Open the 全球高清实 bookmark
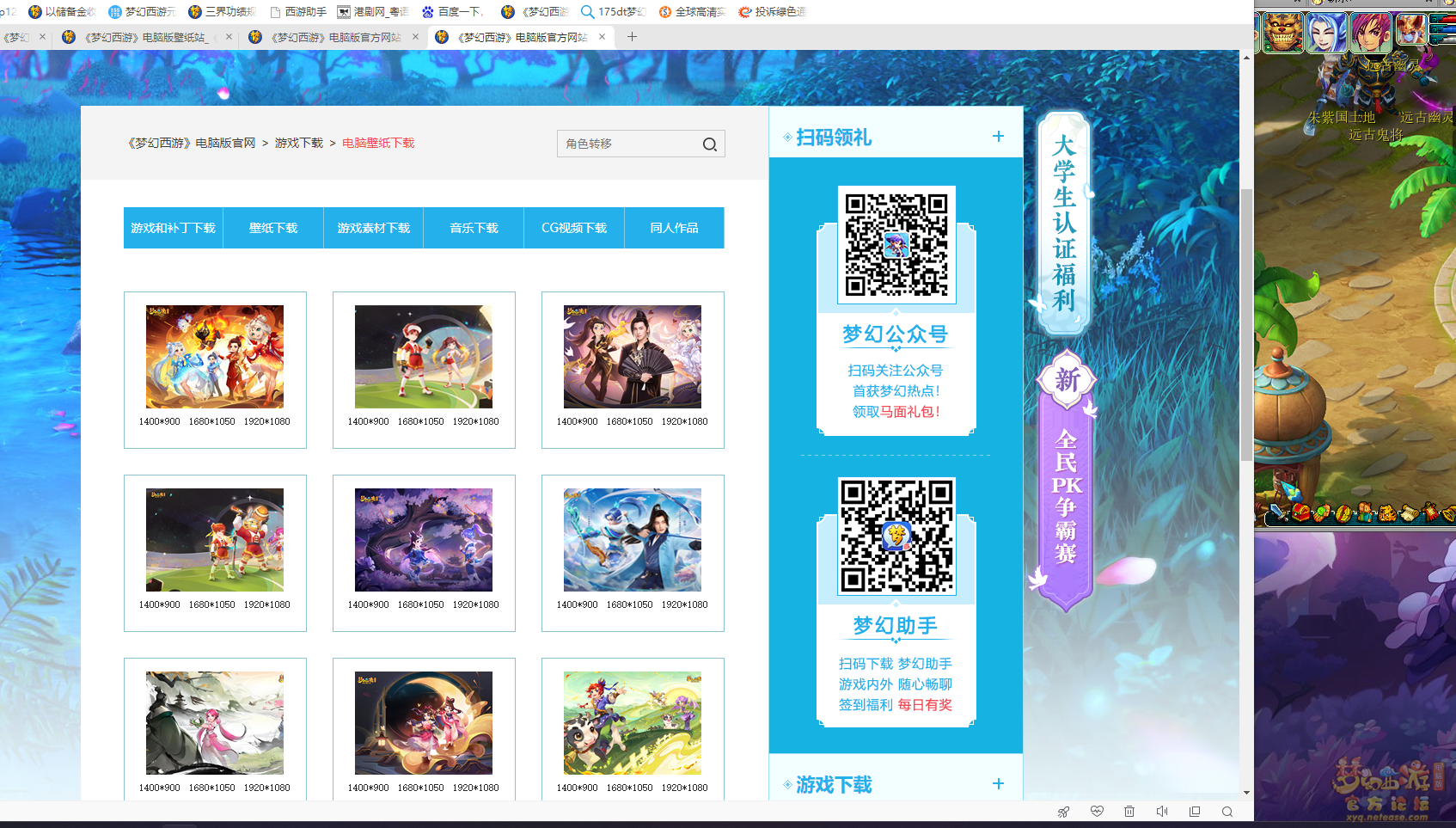The height and width of the screenshot is (828, 1456). 692,12
